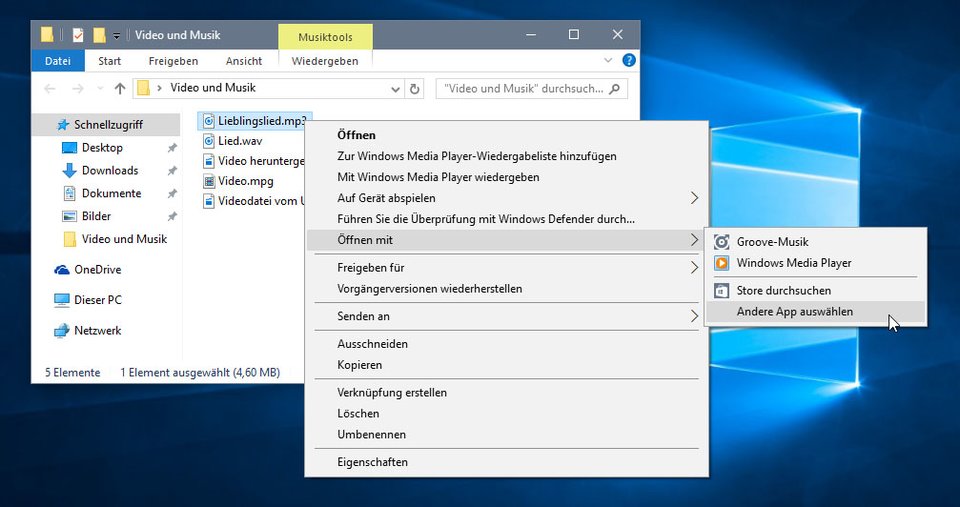Image resolution: width=960 pixels, height=507 pixels.
Task: Run Windows Defender Überprüfung entry
Action: (x=508, y=219)
